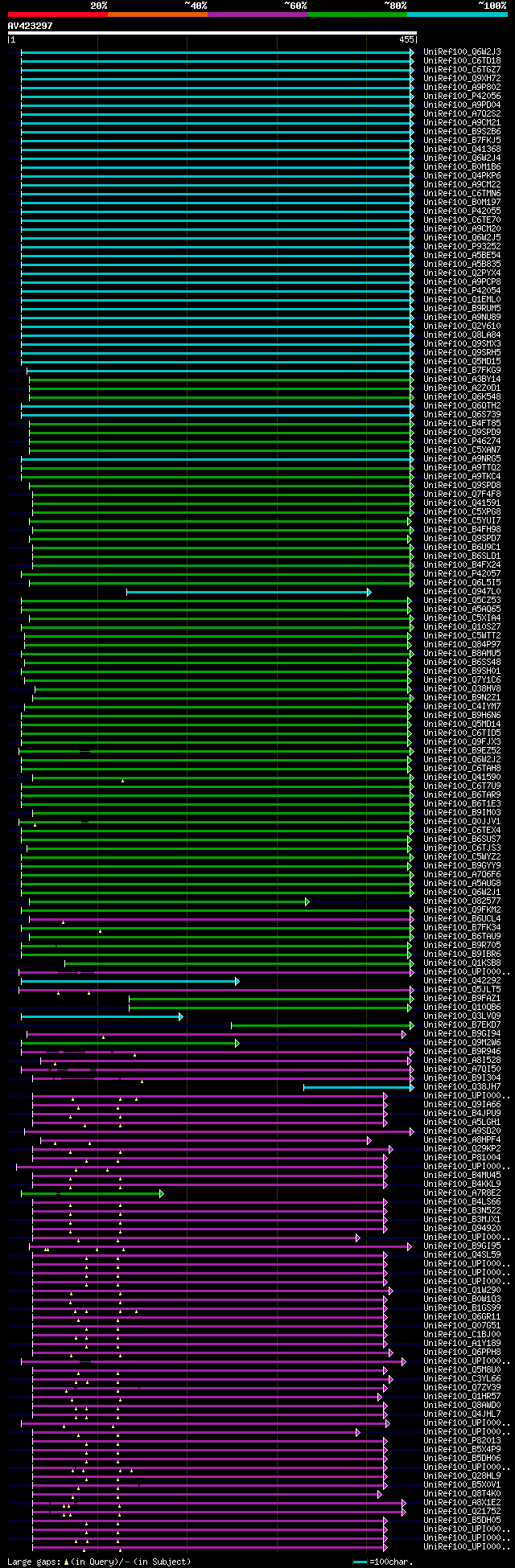Select label UniRef100_Q84P97
Image resolution: width=515 pixels, height=1568 pixels.
462,645
